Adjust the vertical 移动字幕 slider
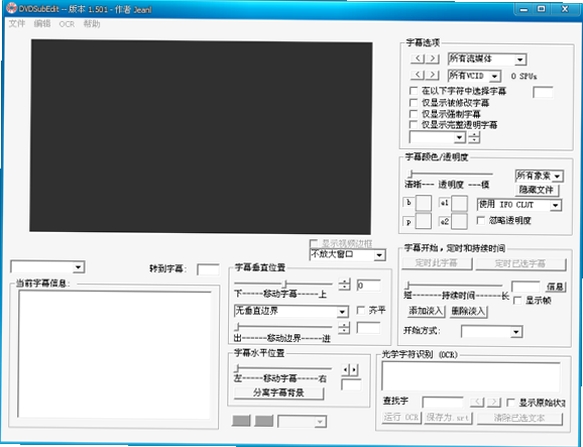The height and width of the screenshot is (447, 583). click(x=284, y=284)
